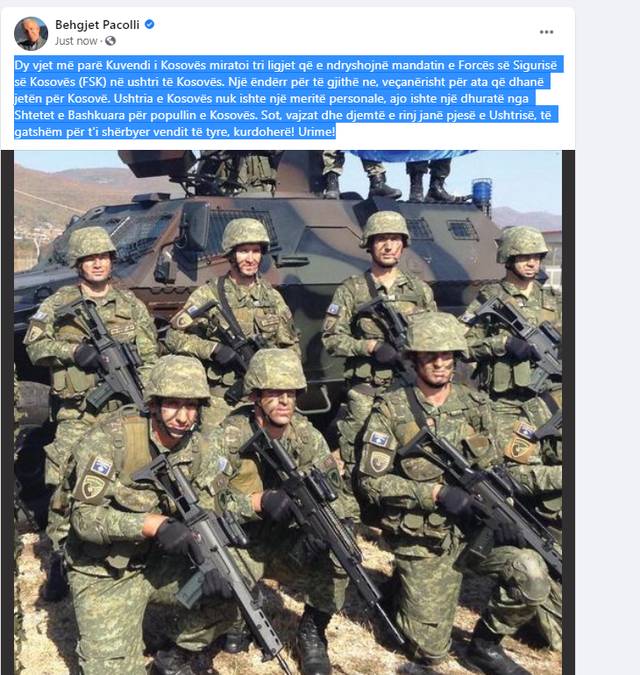Click the helmet of the front-left kneeling soldier
The image size is (640, 675).
click(x=178, y=379)
